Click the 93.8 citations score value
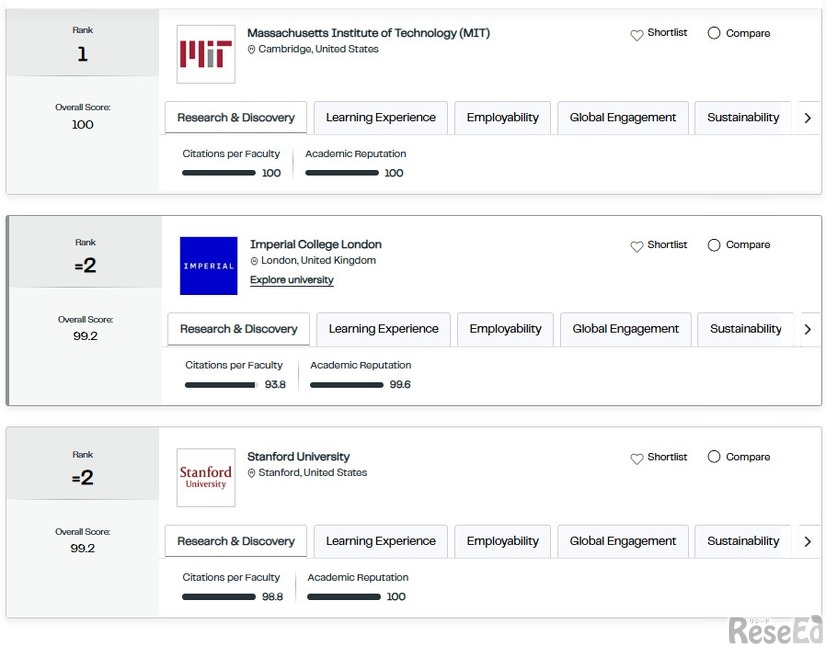The height and width of the screenshot is (646, 826). [275, 385]
